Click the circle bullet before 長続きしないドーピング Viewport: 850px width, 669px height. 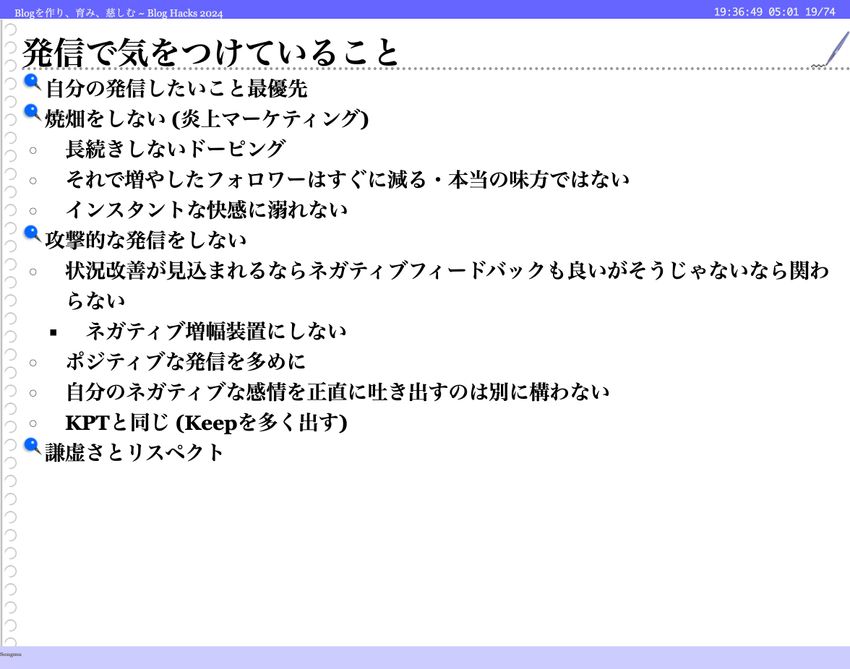point(33,150)
